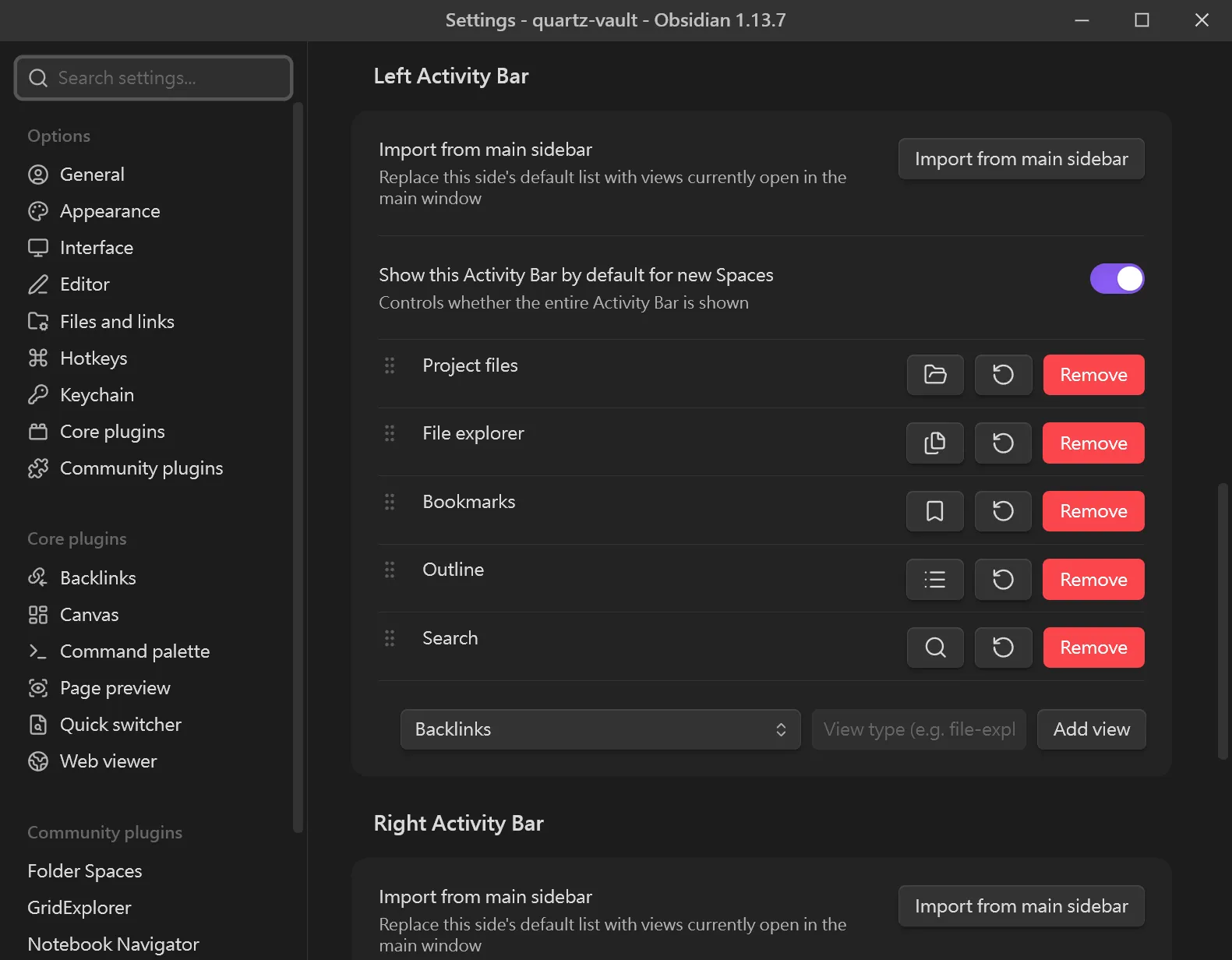Reset the Search row

(1003, 648)
